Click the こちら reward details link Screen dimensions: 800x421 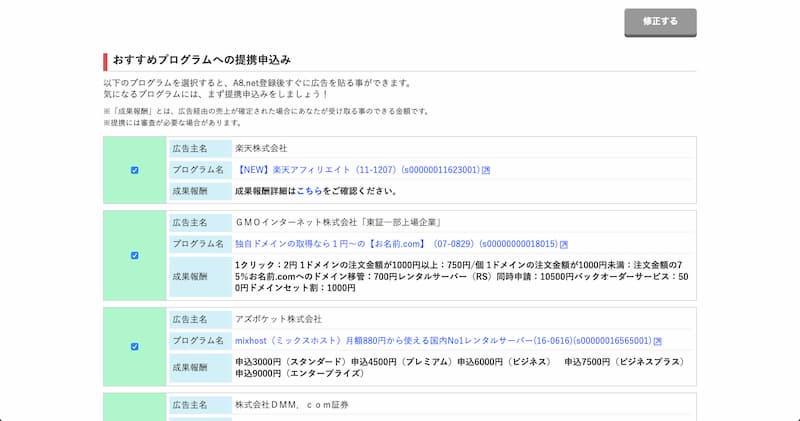[309, 191]
